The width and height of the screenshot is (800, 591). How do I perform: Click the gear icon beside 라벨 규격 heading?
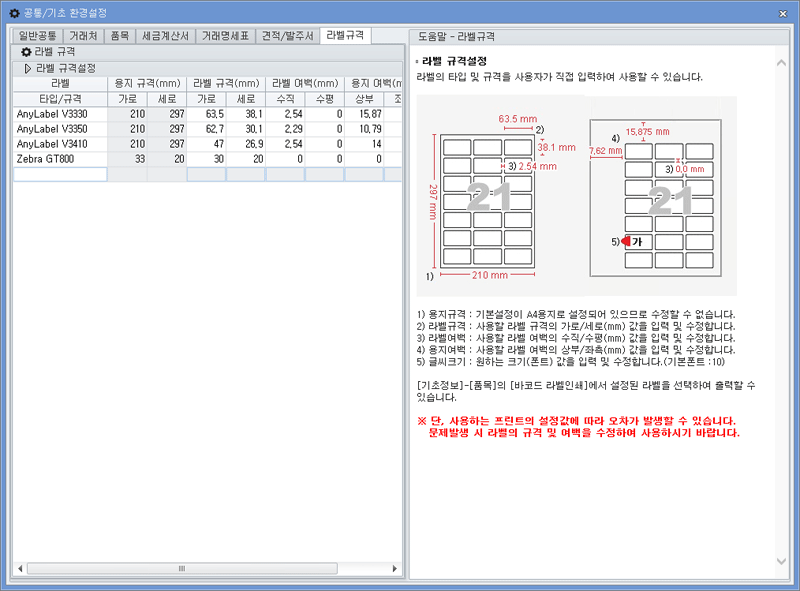(24, 53)
